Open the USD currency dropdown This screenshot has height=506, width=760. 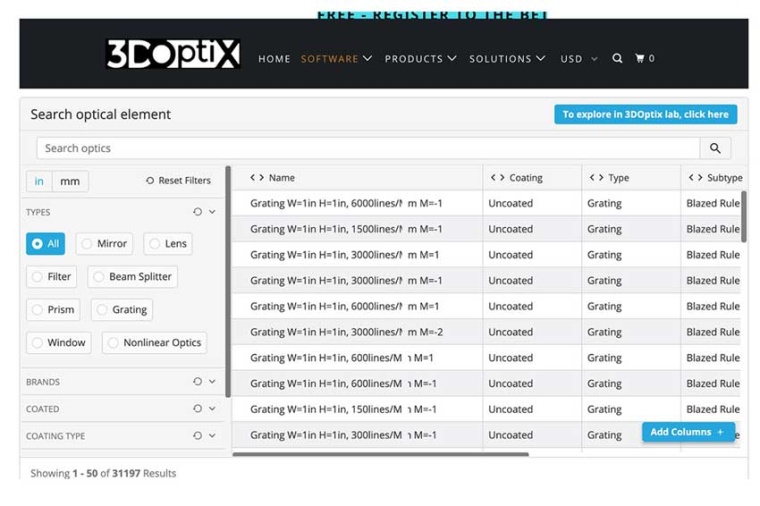click(579, 59)
